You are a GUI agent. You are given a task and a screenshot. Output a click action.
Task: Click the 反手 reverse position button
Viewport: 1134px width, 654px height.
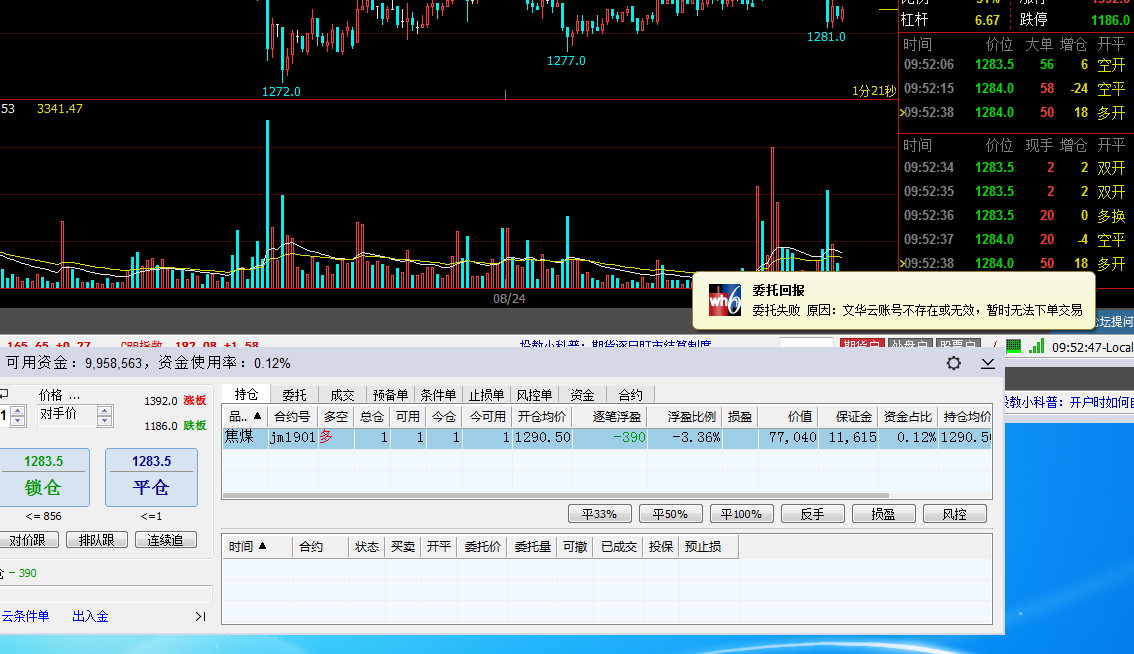click(811, 514)
